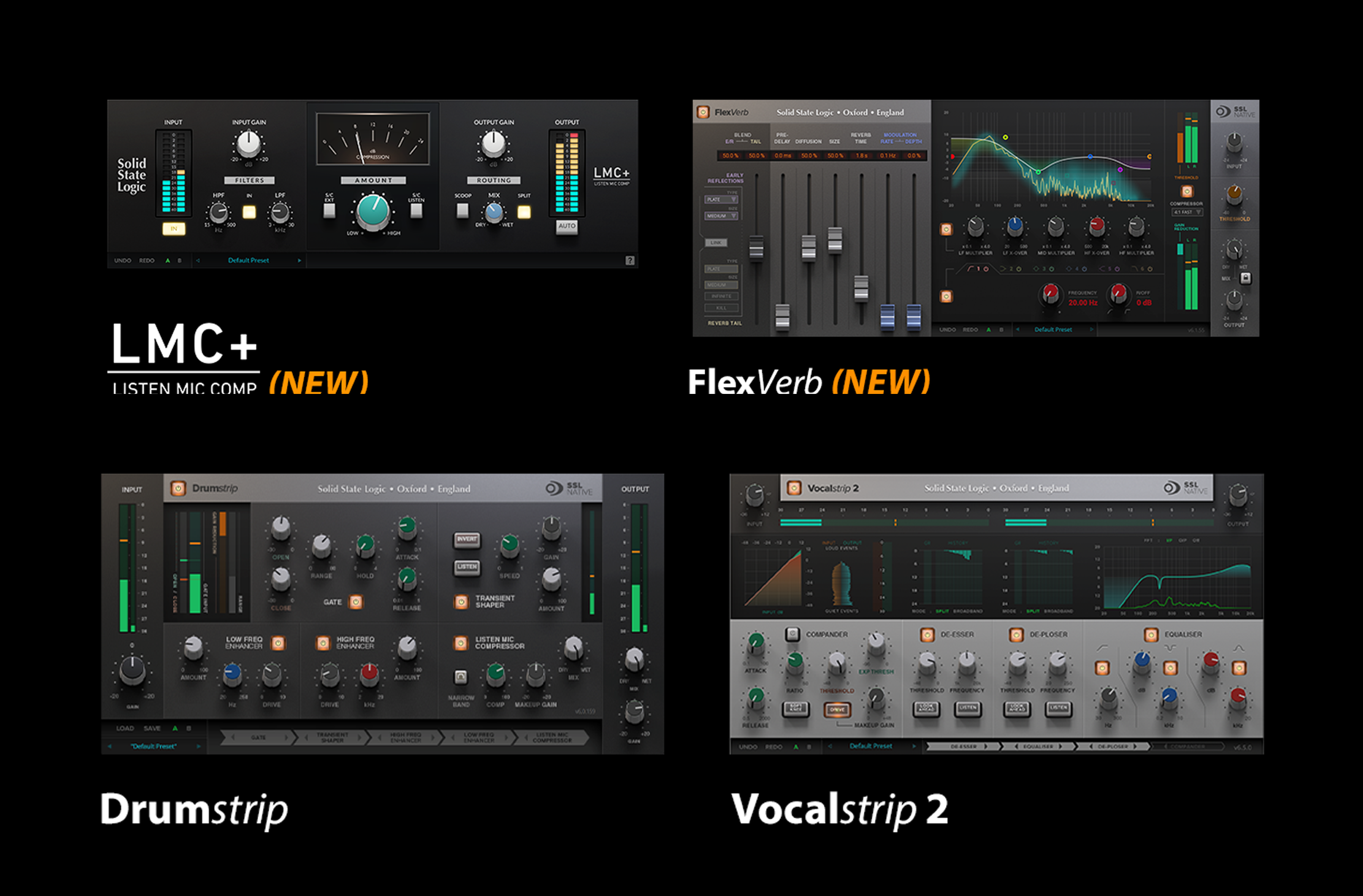This screenshot has height=896, width=1363.
Task: Select Drumstrip GATE processing order block
Action: pyautogui.click(x=258, y=737)
